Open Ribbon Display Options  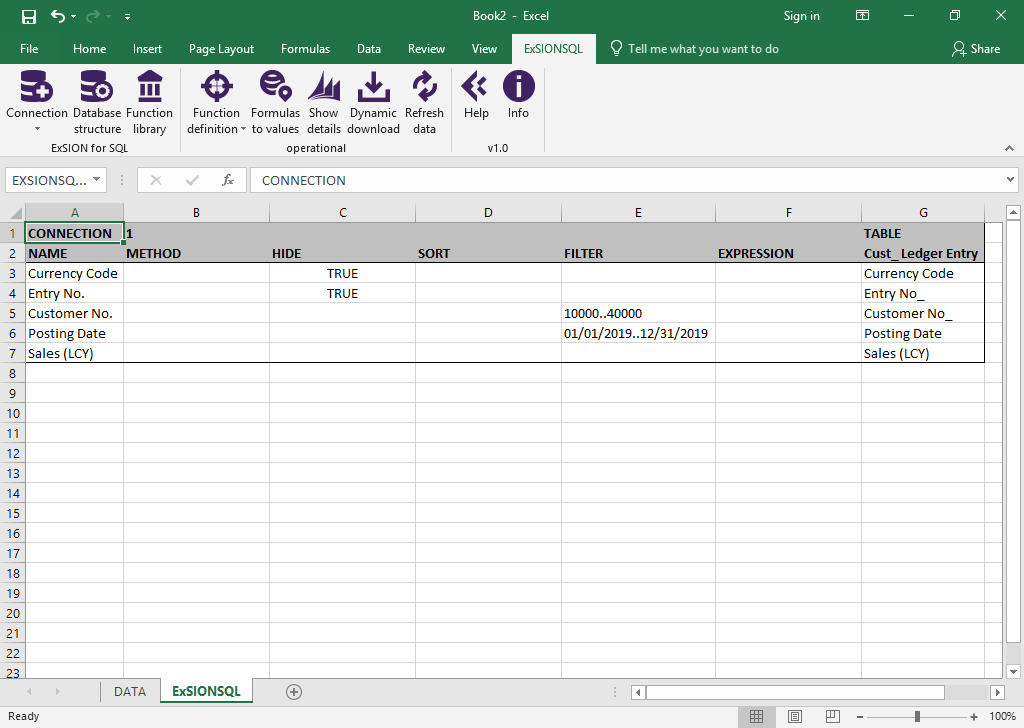(x=863, y=16)
